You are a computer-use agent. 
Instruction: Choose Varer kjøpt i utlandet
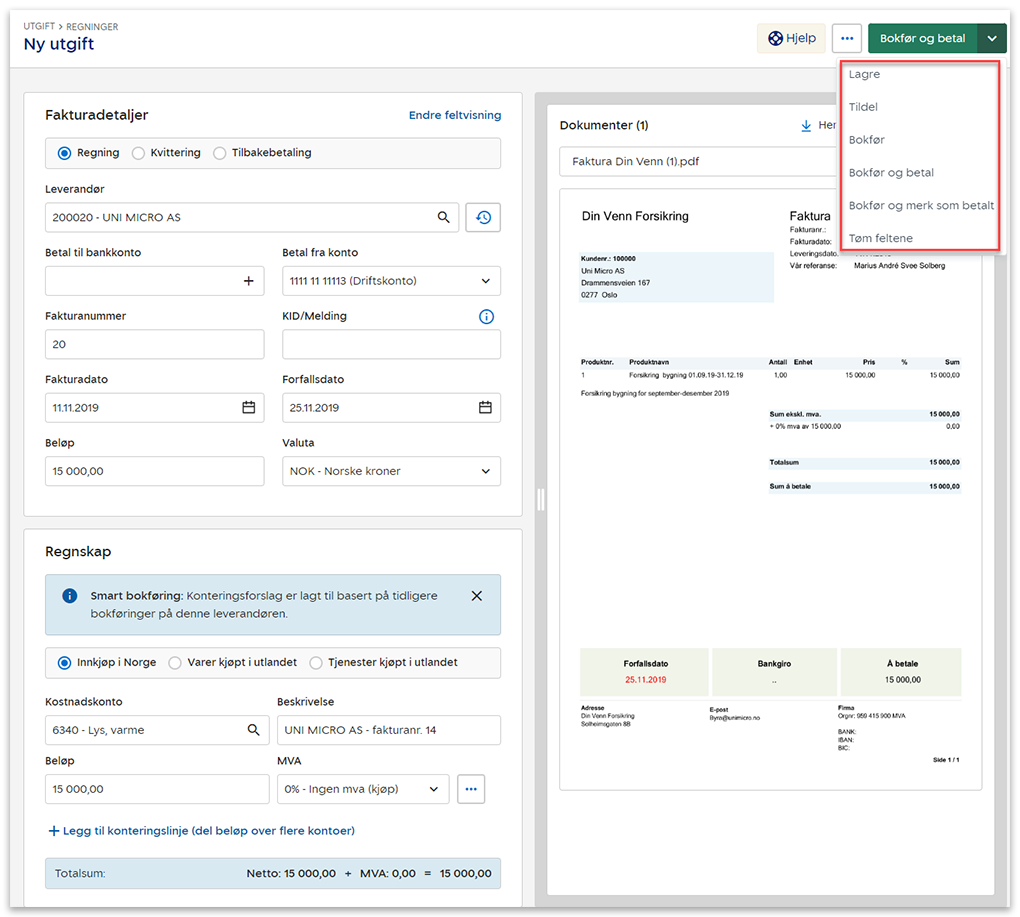click(175, 662)
